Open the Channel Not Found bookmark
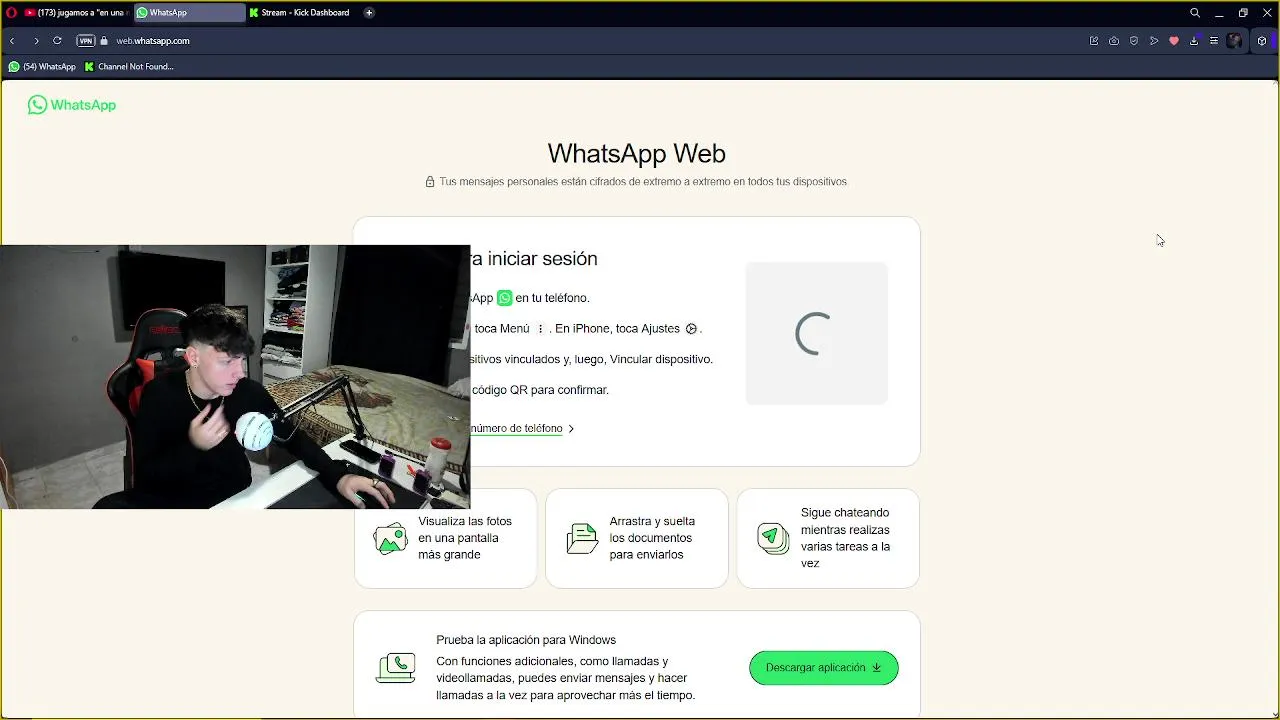The image size is (1280, 720). point(129,67)
